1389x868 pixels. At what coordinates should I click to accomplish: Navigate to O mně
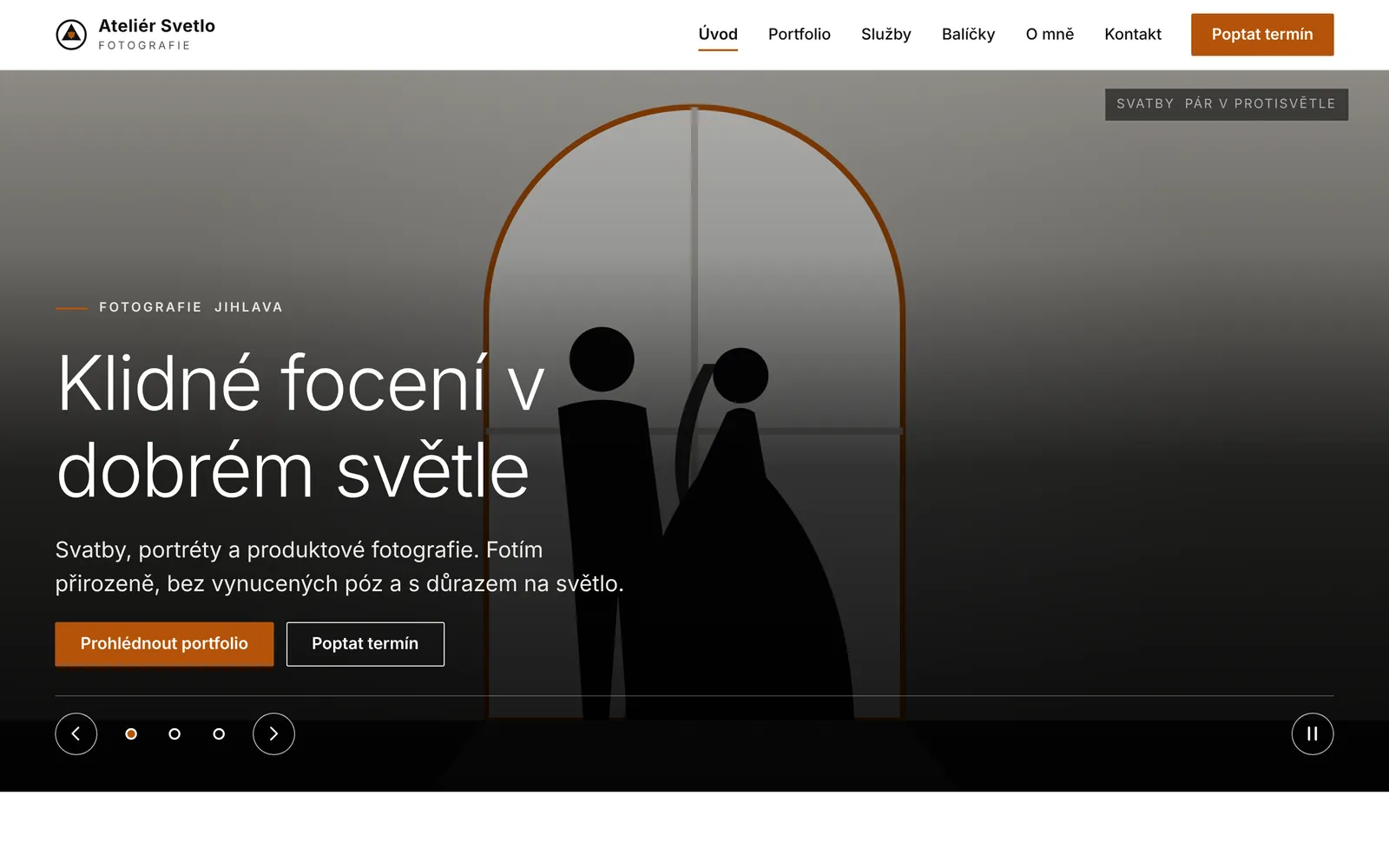click(1050, 35)
